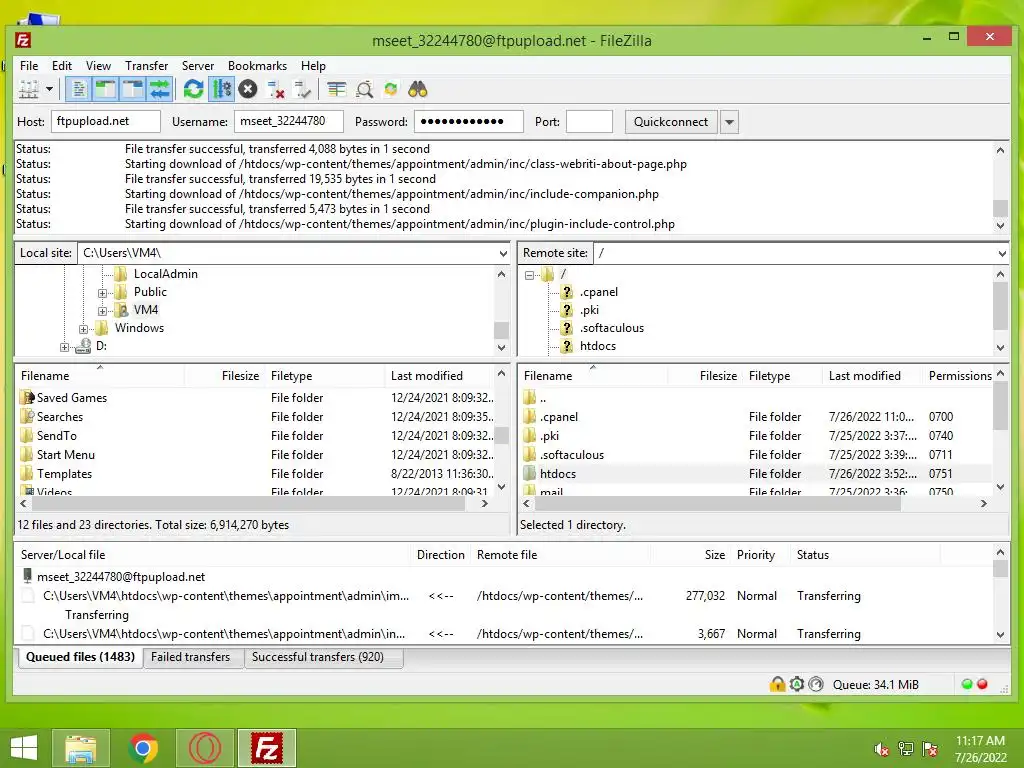Toggle processing of the transfer queue
This screenshot has height=768, width=1024.
pyautogui.click(x=221, y=89)
